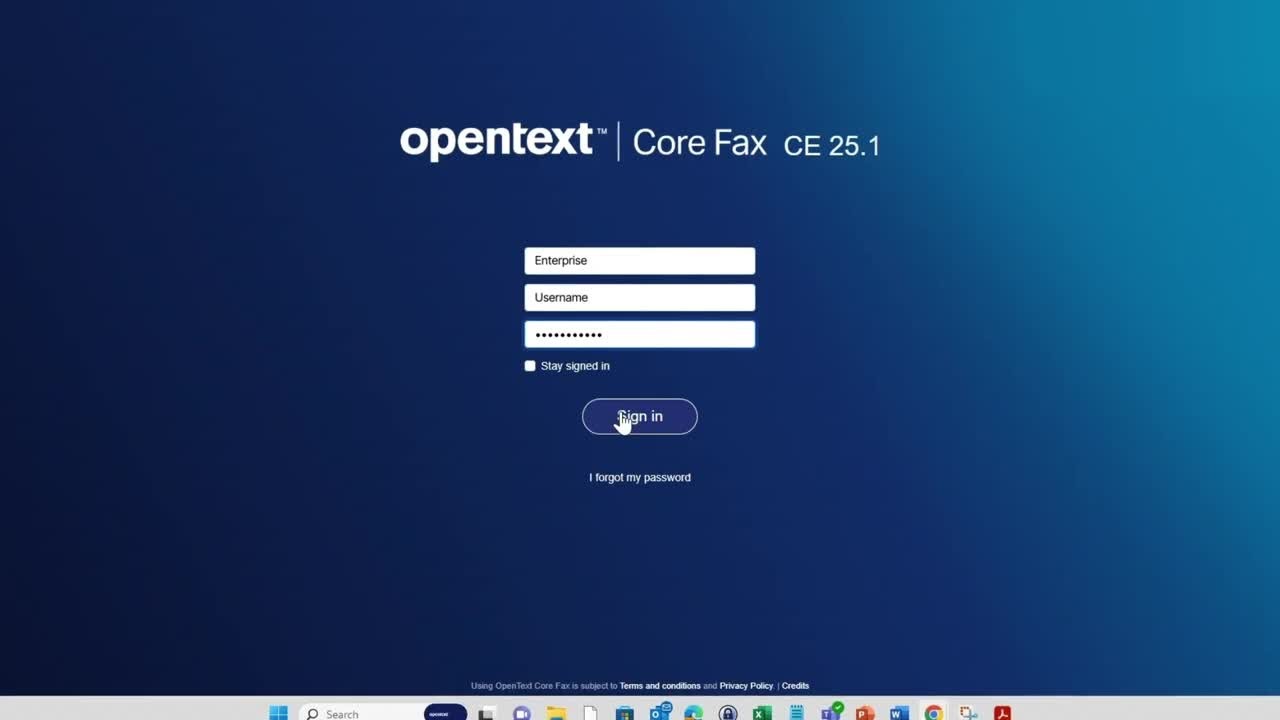Open Microsoft Teams from the taskbar
This screenshot has width=1280, height=720.
pyautogui.click(x=831, y=712)
